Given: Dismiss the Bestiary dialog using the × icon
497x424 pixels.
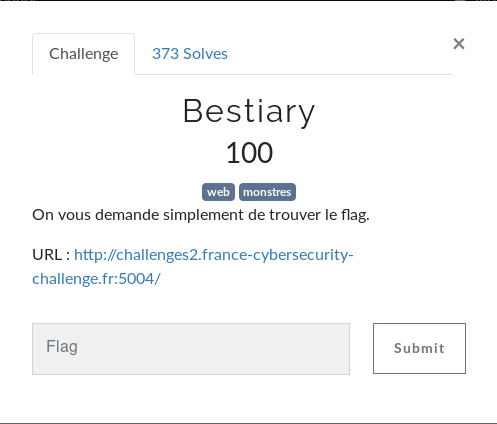Looking at the screenshot, I should [459, 44].
